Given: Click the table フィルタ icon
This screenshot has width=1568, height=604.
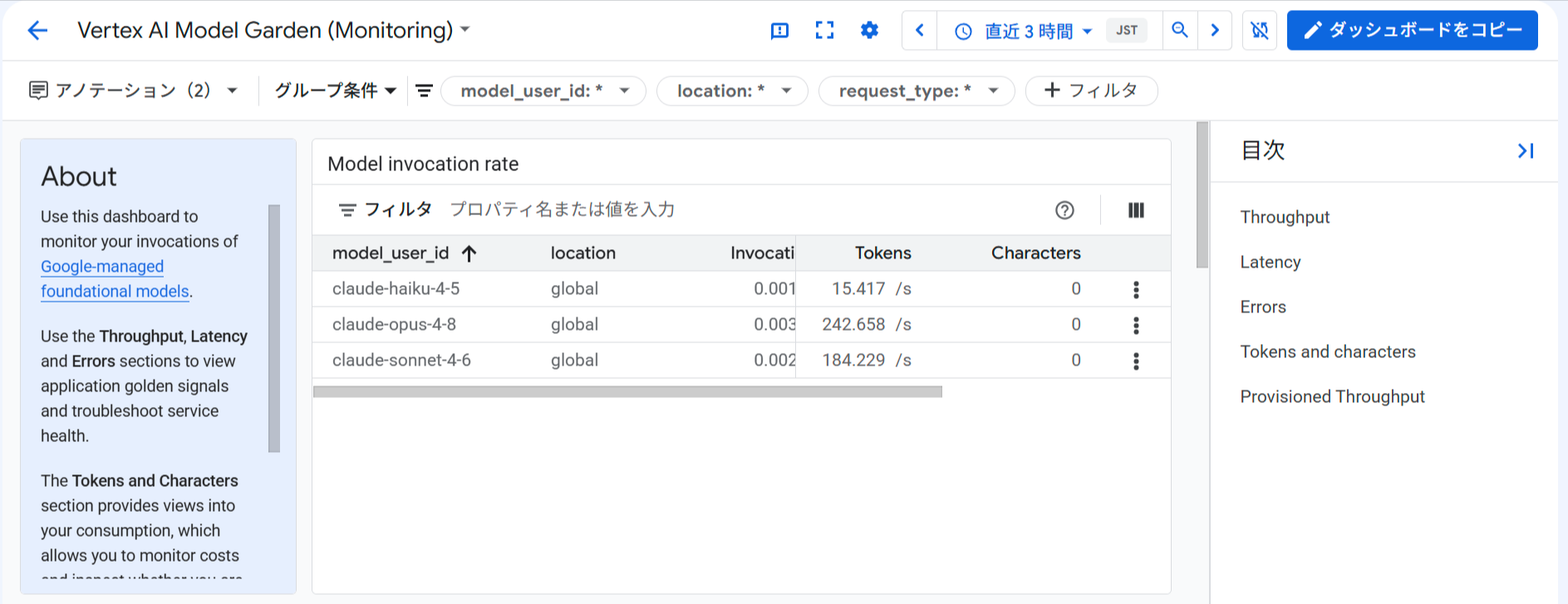Looking at the screenshot, I should (x=347, y=210).
